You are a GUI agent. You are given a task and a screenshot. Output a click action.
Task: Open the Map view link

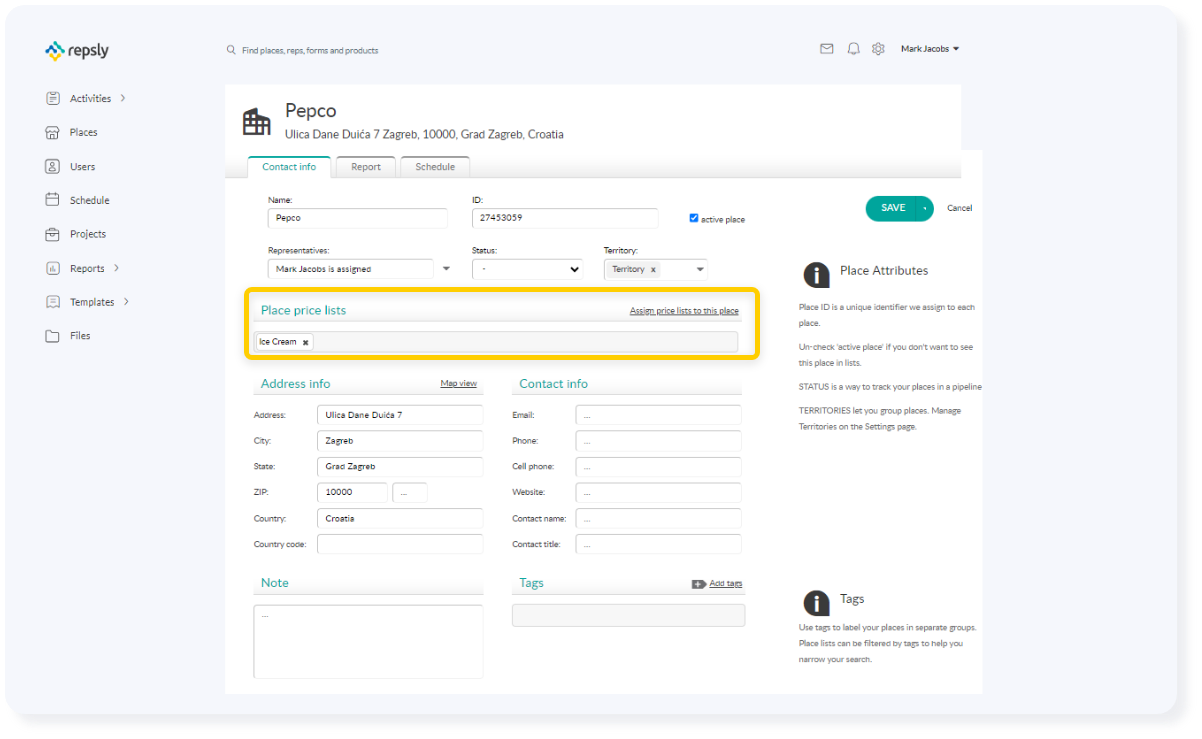click(459, 384)
